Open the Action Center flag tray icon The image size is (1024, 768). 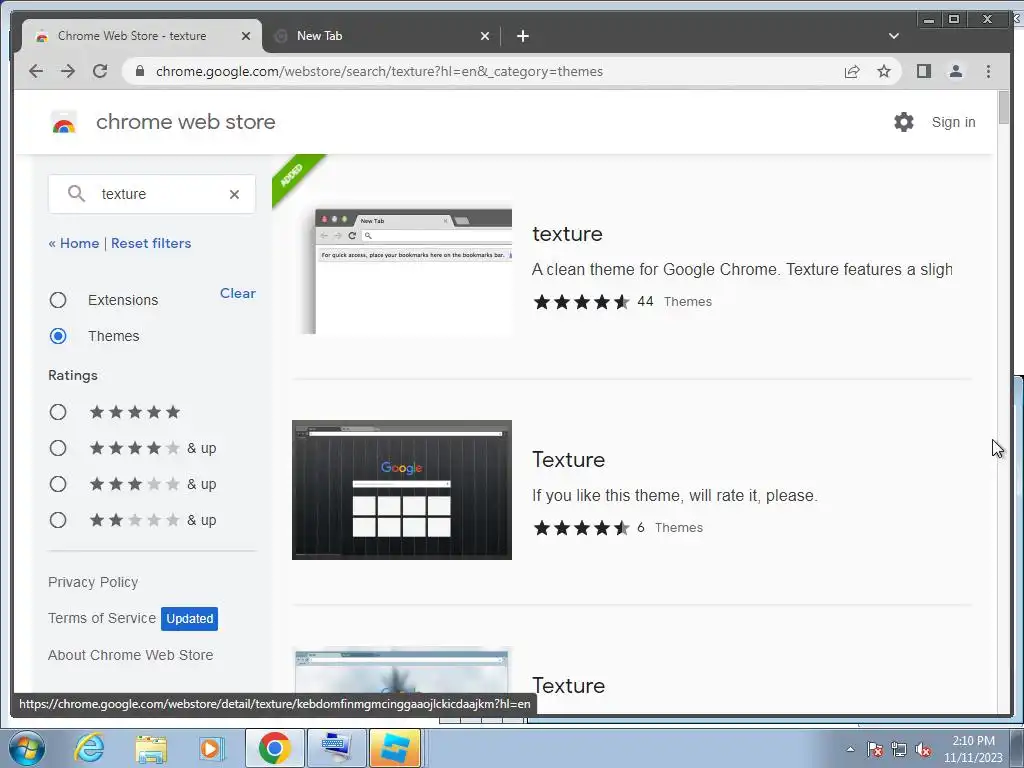tap(875, 749)
